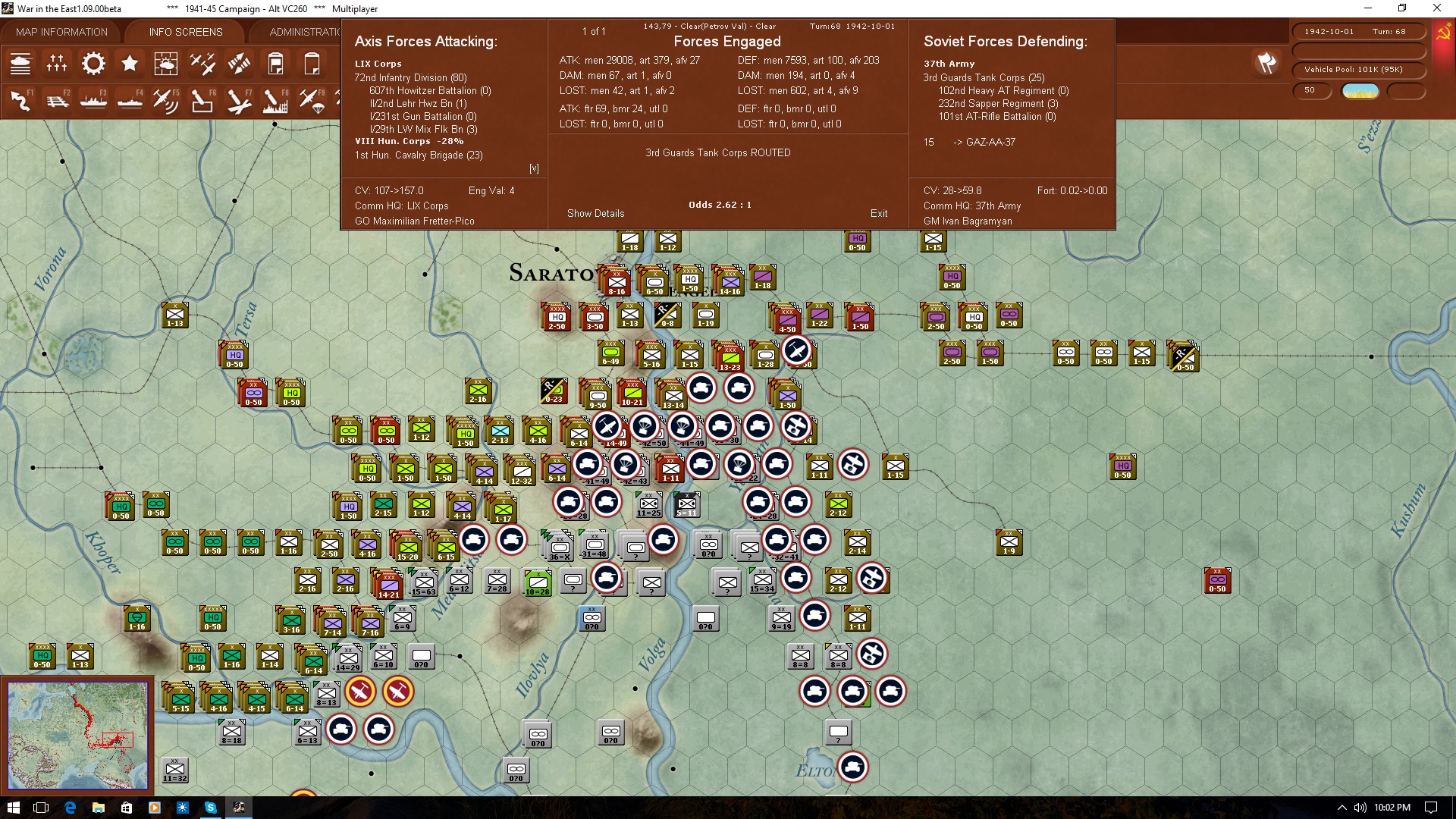The width and height of the screenshot is (1456, 819).
Task: Click 1st Hun. Cavalry Brigade entry
Action: [419, 155]
